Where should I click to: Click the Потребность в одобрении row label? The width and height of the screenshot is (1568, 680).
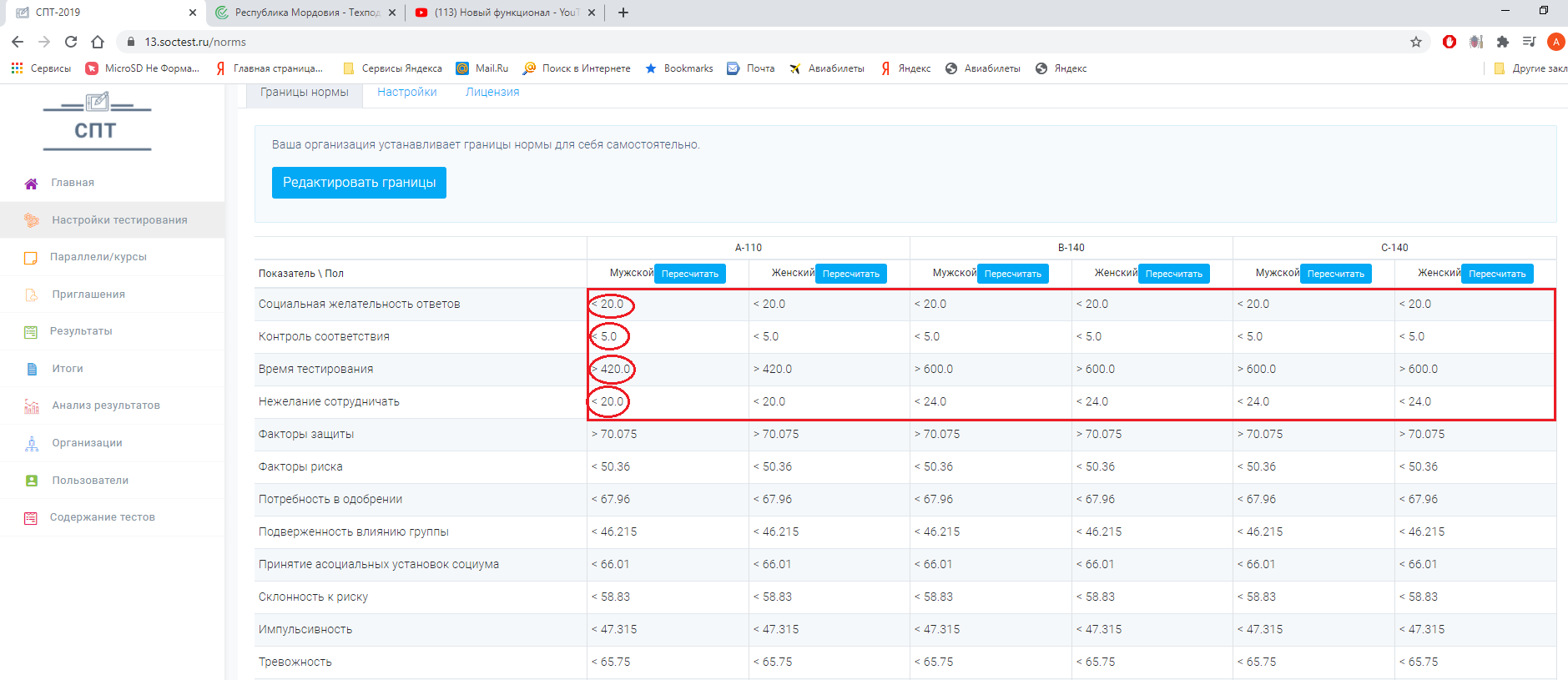[x=330, y=500]
